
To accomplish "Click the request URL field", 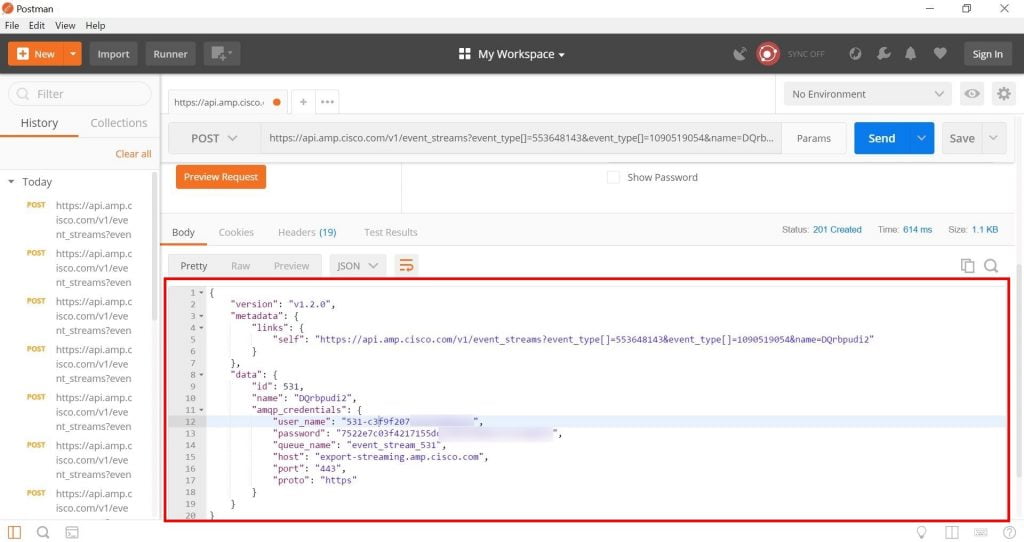I will point(521,138).
